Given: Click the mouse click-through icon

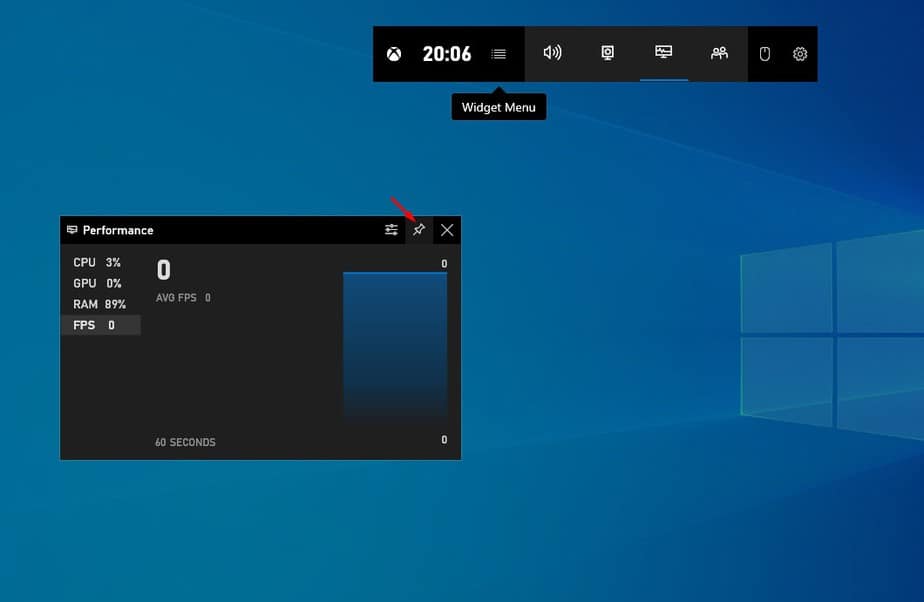Looking at the screenshot, I should 764,54.
